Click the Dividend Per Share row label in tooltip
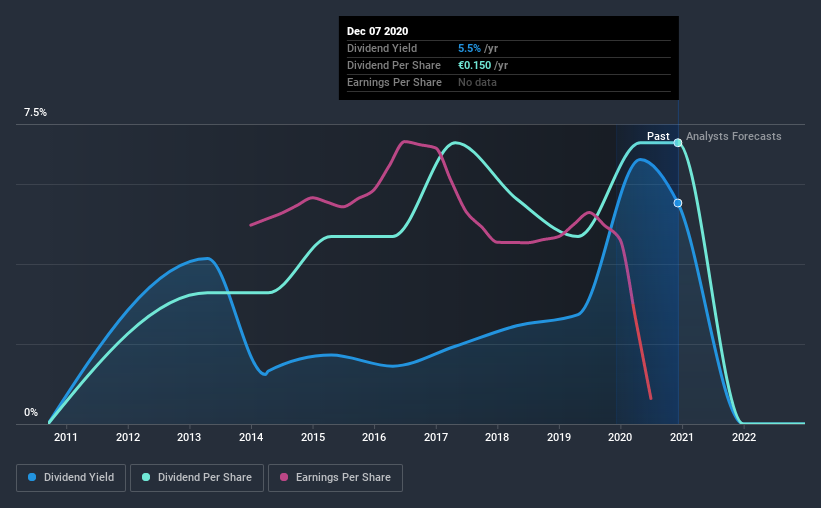Image resolution: width=821 pixels, height=508 pixels. [394, 65]
